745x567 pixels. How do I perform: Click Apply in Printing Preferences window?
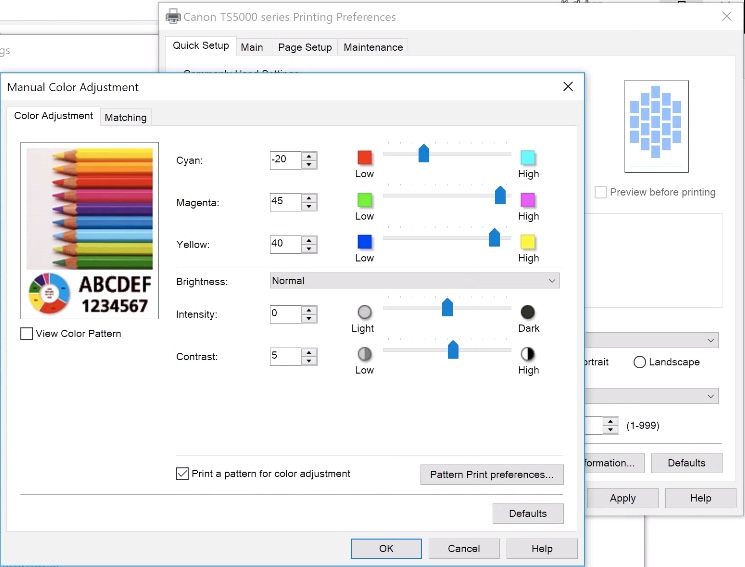coord(623,498)
